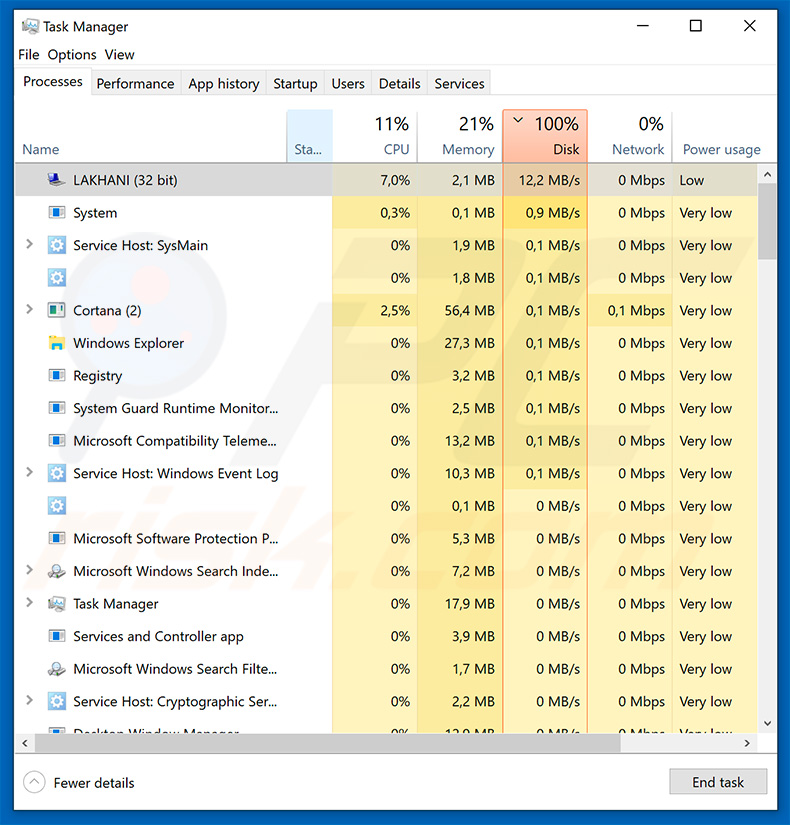The height and width of the screenshot is (825, 790).
Task: Click the Microsoft Windows Search Filter icon
Action: 56,669
